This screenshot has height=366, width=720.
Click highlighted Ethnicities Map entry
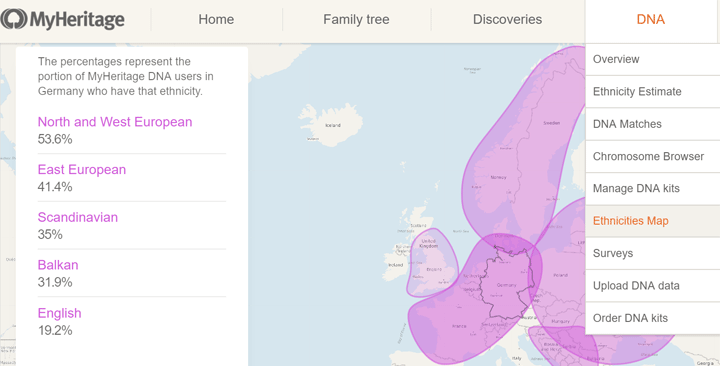pyautogui.click(x=652, y=221)
